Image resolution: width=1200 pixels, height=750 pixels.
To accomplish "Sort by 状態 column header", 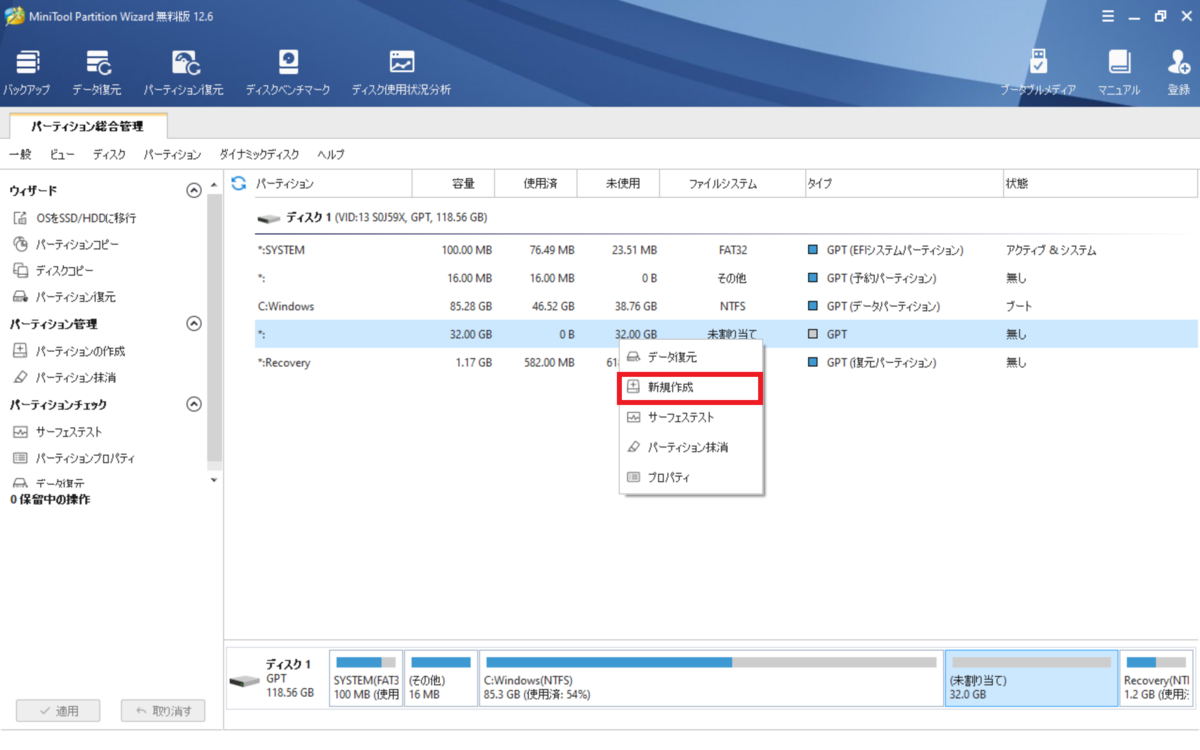I will point(1100,183).
